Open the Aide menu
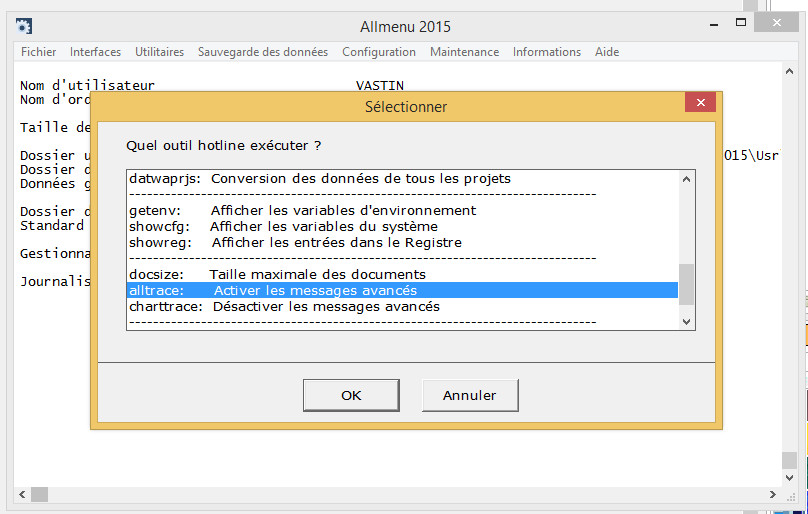The image size is (808, 514). coord(607,52)
